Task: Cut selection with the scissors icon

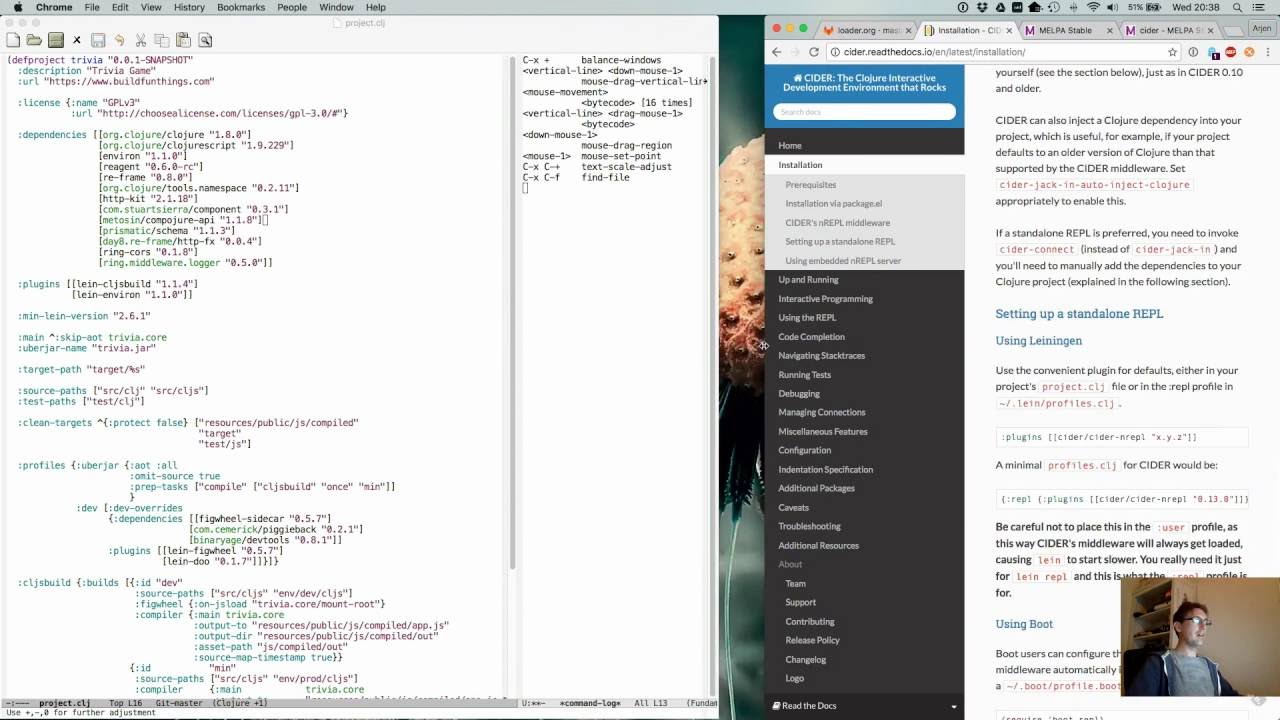Action: pos(141,40)
